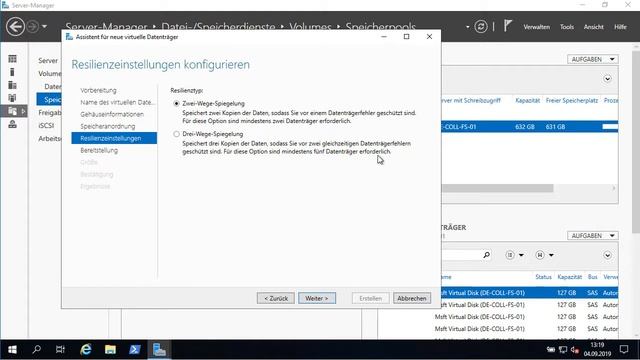Screen dimensions: 640x360
Task: Select Volumes in the navigation pane
Action: coord(50,73)
